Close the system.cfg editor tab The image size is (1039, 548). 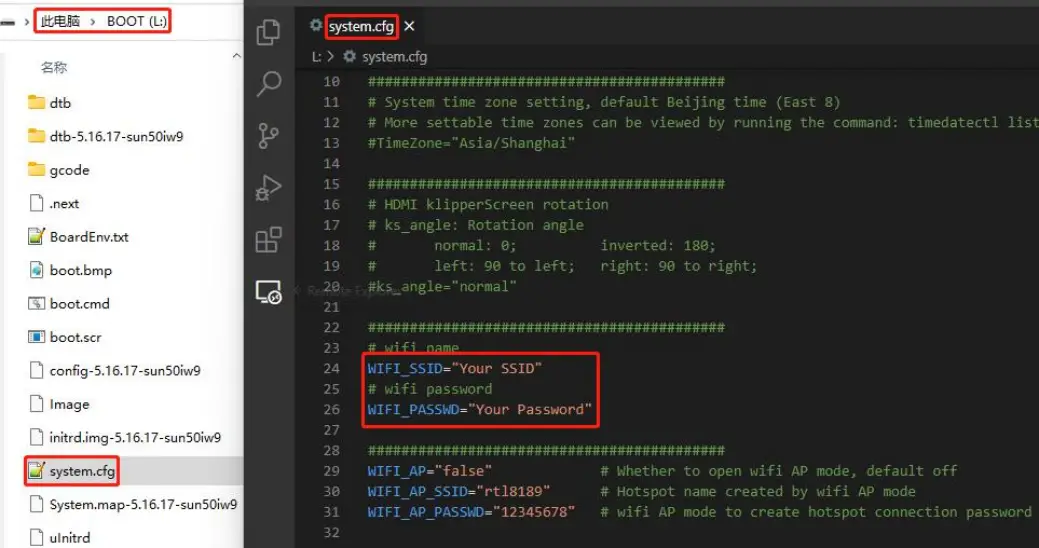(410, 26)
